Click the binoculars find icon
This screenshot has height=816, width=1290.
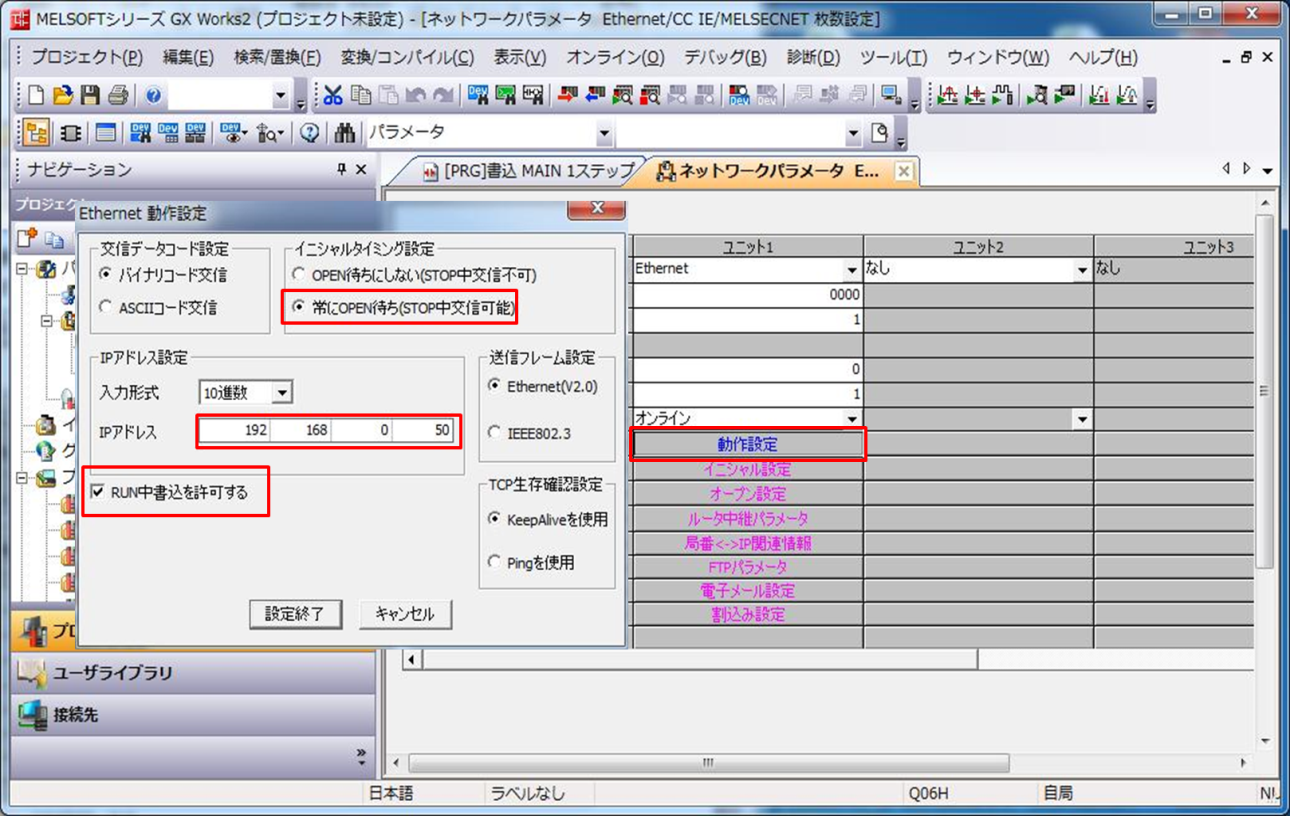346,132
